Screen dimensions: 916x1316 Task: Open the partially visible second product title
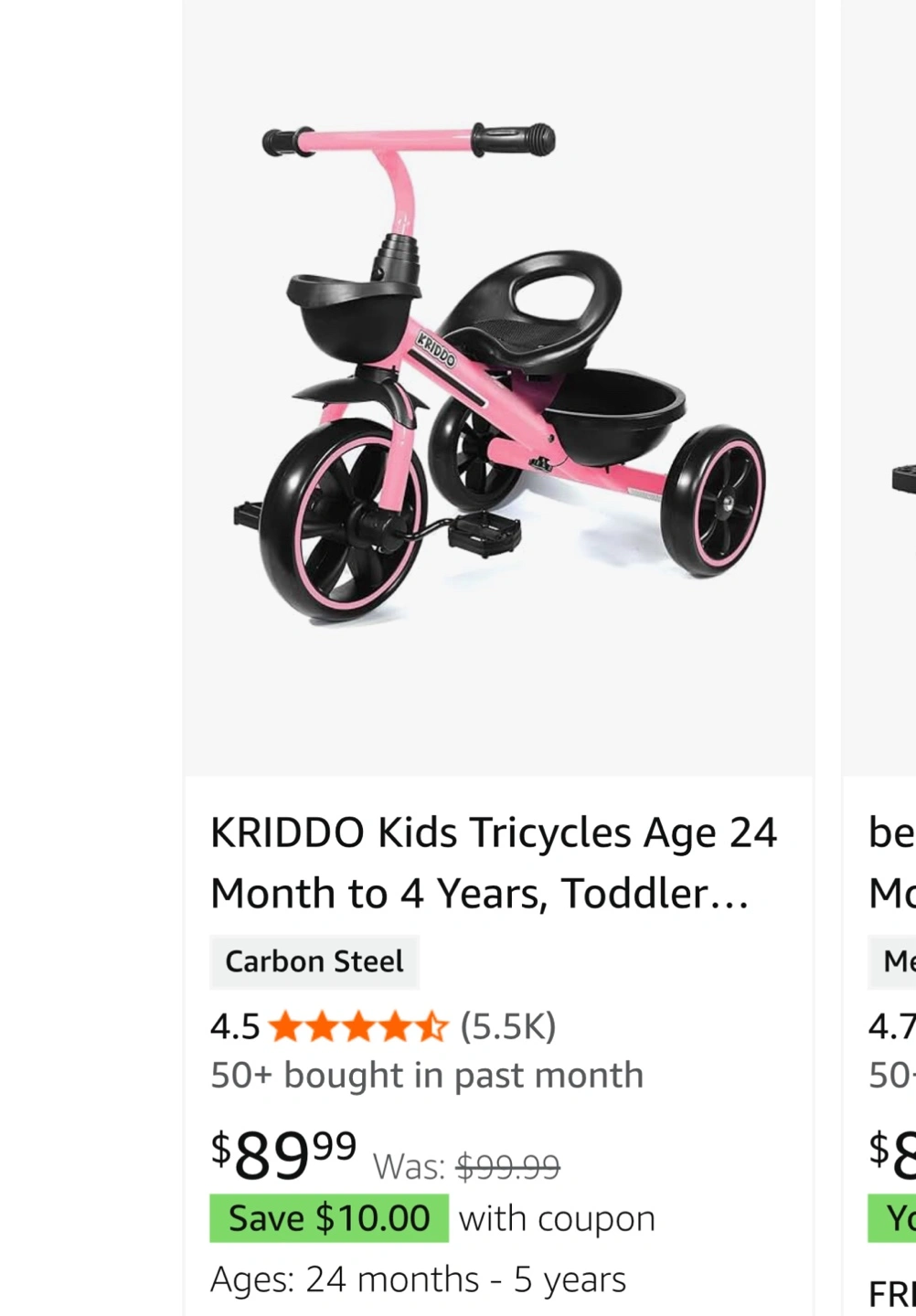point(892,863)
